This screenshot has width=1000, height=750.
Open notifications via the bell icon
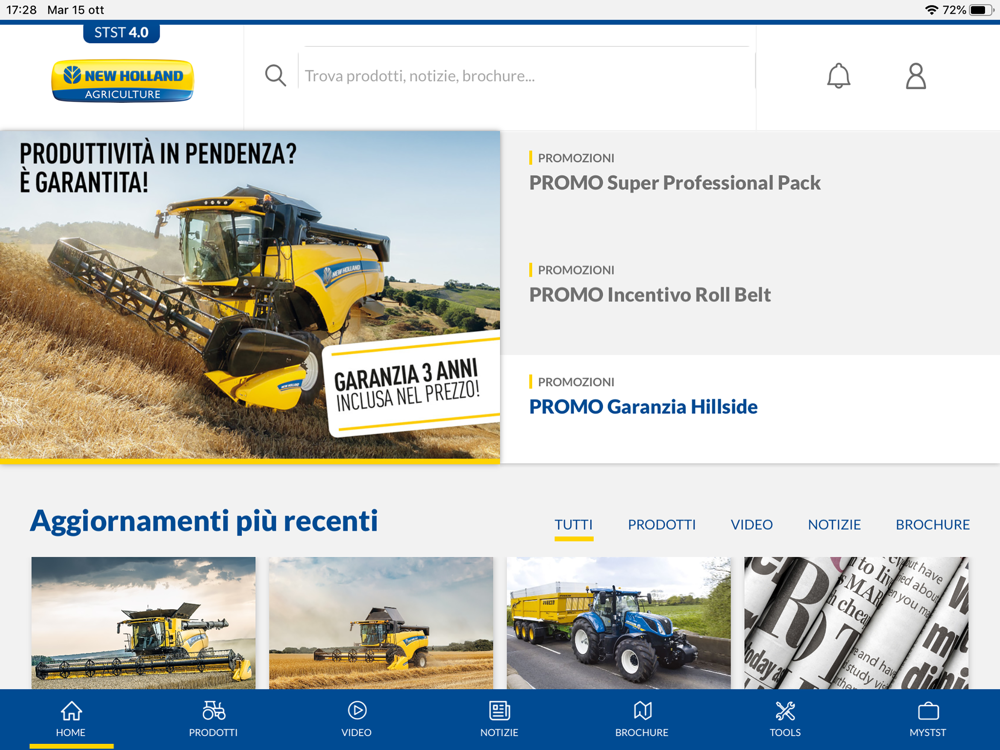(839, 76)
